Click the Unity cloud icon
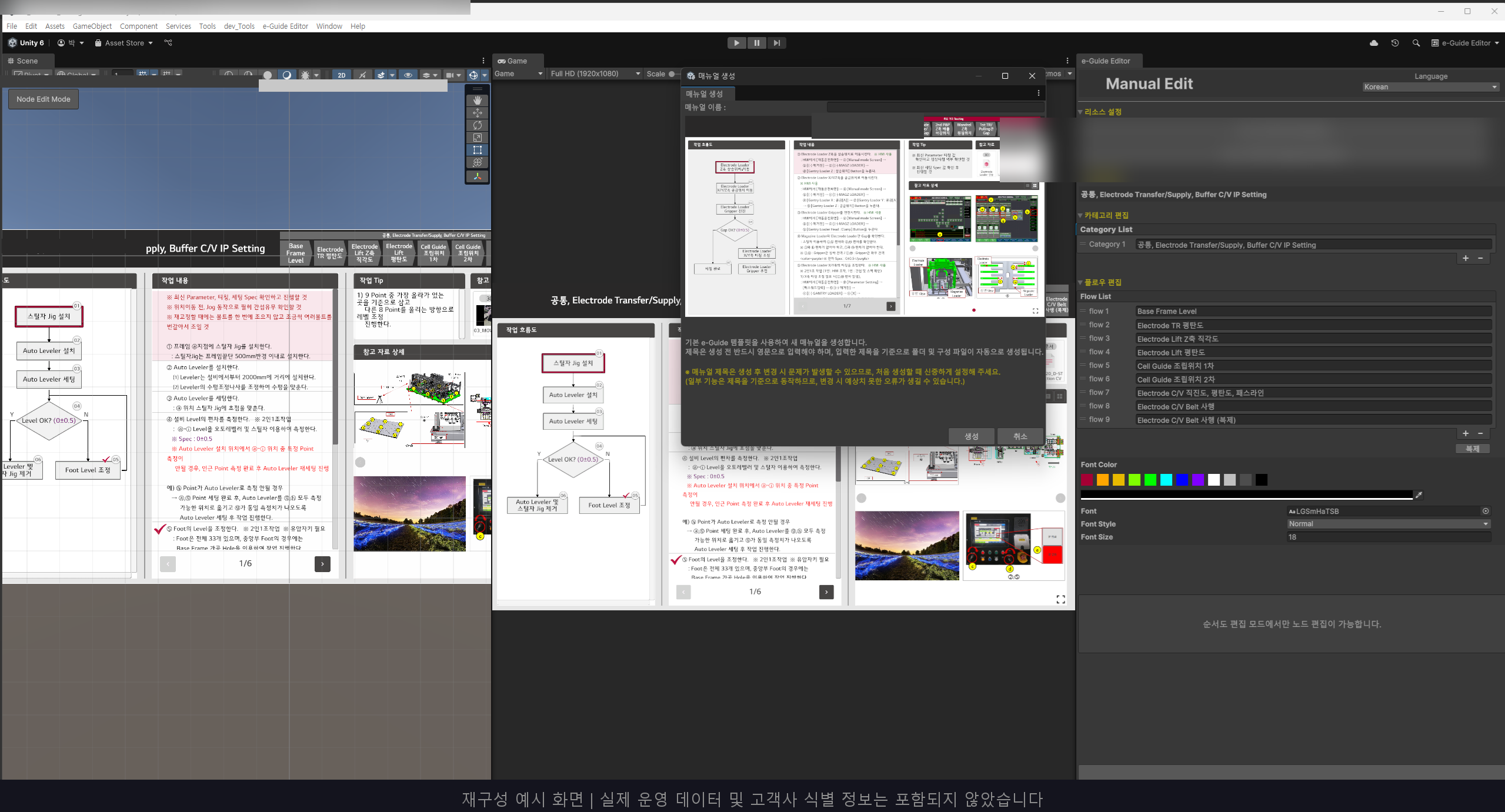This screenshot has height=812, width=1505. 1373,43
